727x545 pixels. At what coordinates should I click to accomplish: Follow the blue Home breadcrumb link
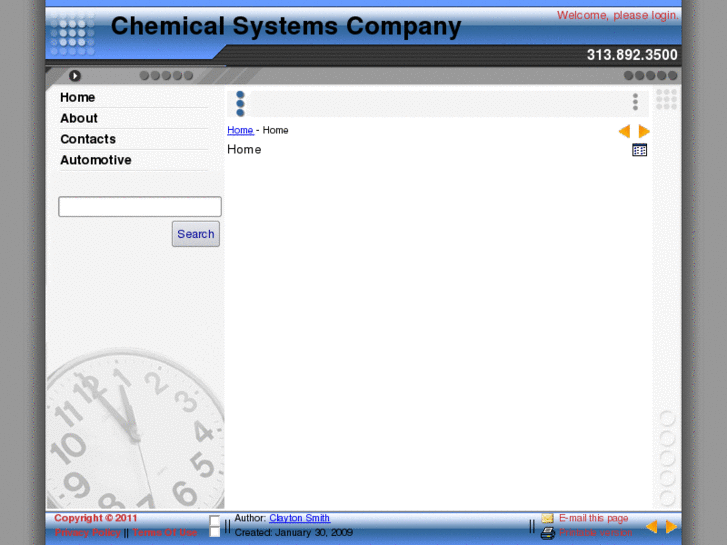(240, 130)
